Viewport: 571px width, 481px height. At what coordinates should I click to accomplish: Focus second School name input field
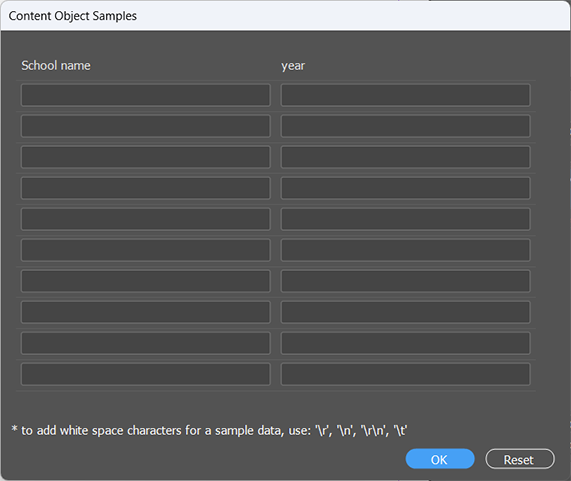point(146,126)
